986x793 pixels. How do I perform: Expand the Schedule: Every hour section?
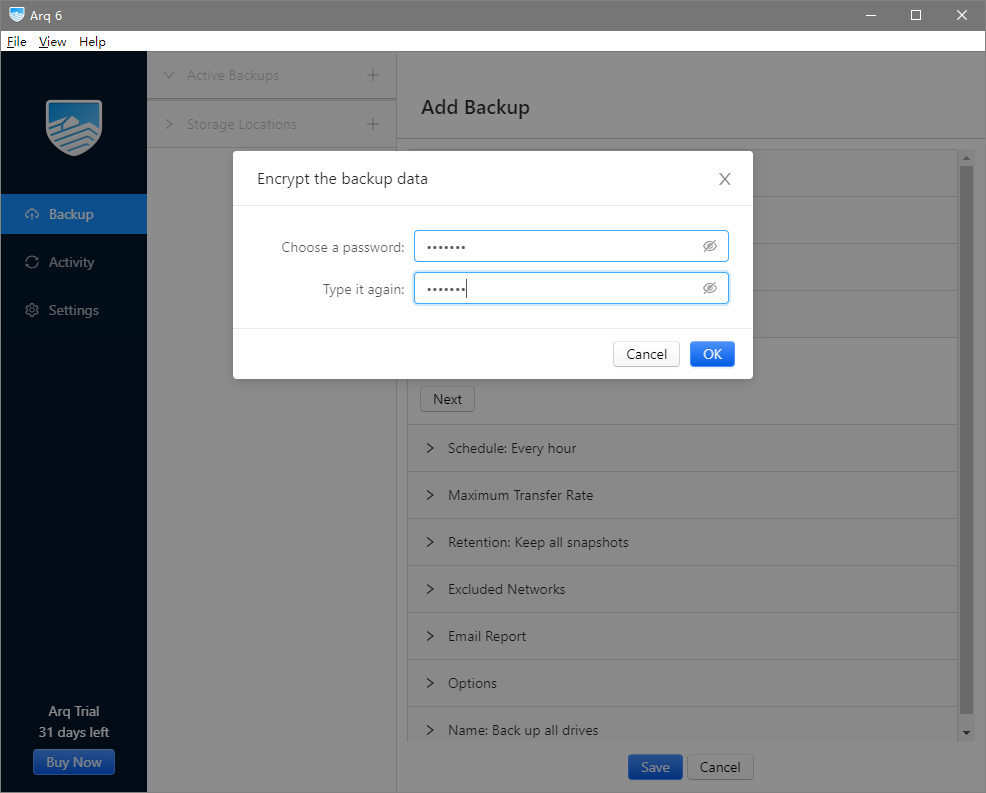(x=431, y=448)
